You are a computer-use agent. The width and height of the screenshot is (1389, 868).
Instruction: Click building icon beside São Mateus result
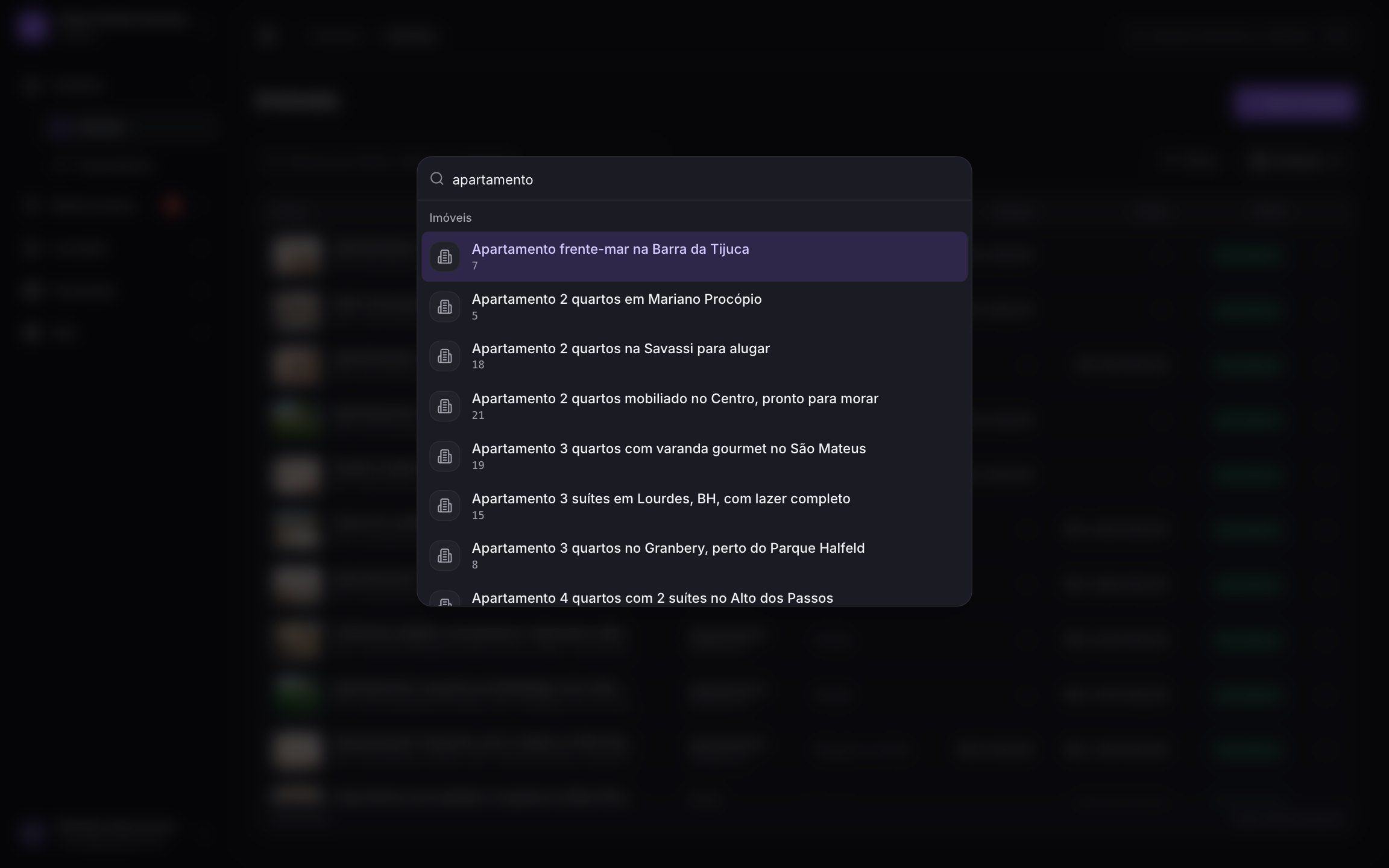coord(445,456)
